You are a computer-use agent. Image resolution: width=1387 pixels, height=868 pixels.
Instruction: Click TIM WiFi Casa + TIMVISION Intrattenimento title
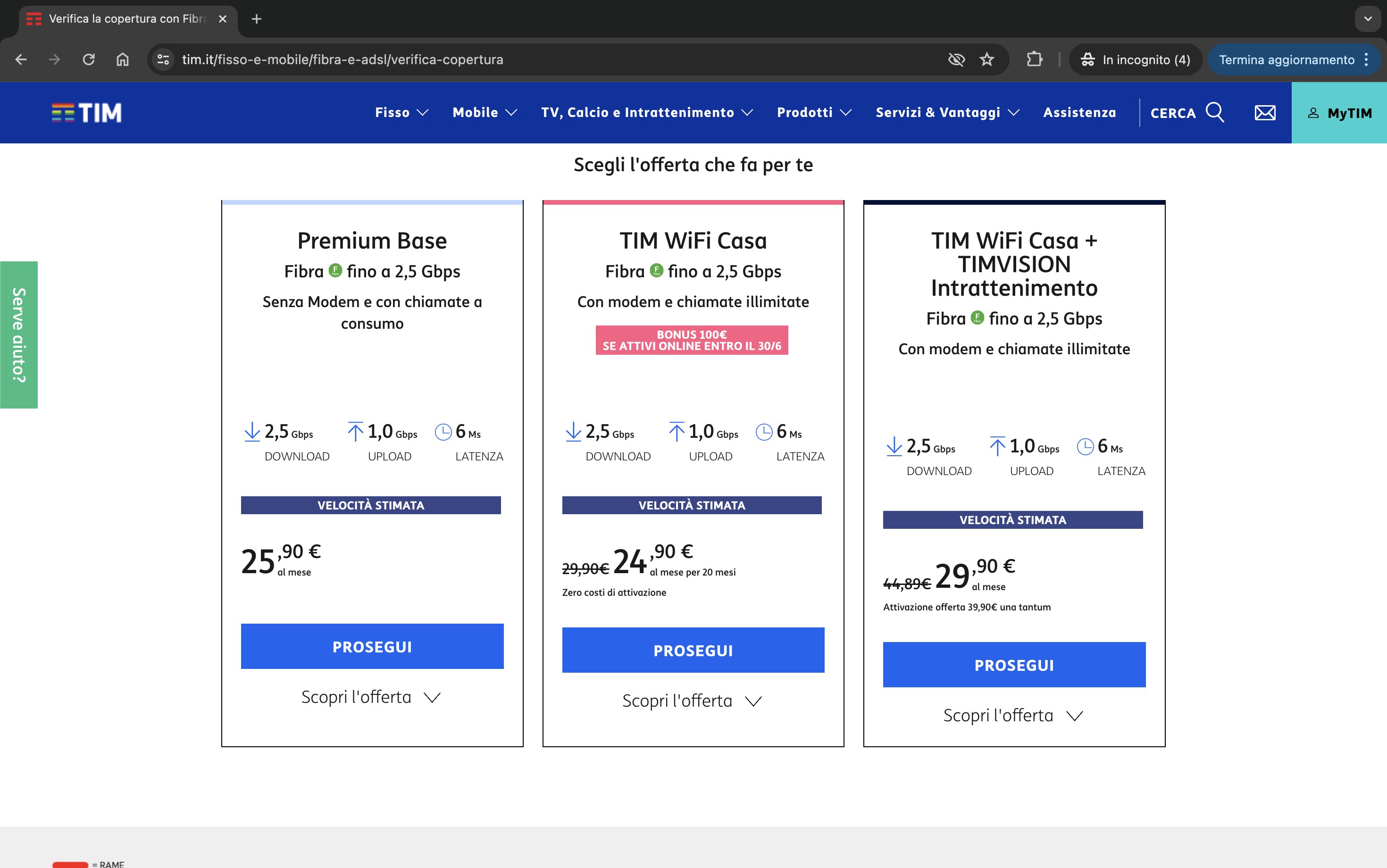click(x=1014, y=264)
